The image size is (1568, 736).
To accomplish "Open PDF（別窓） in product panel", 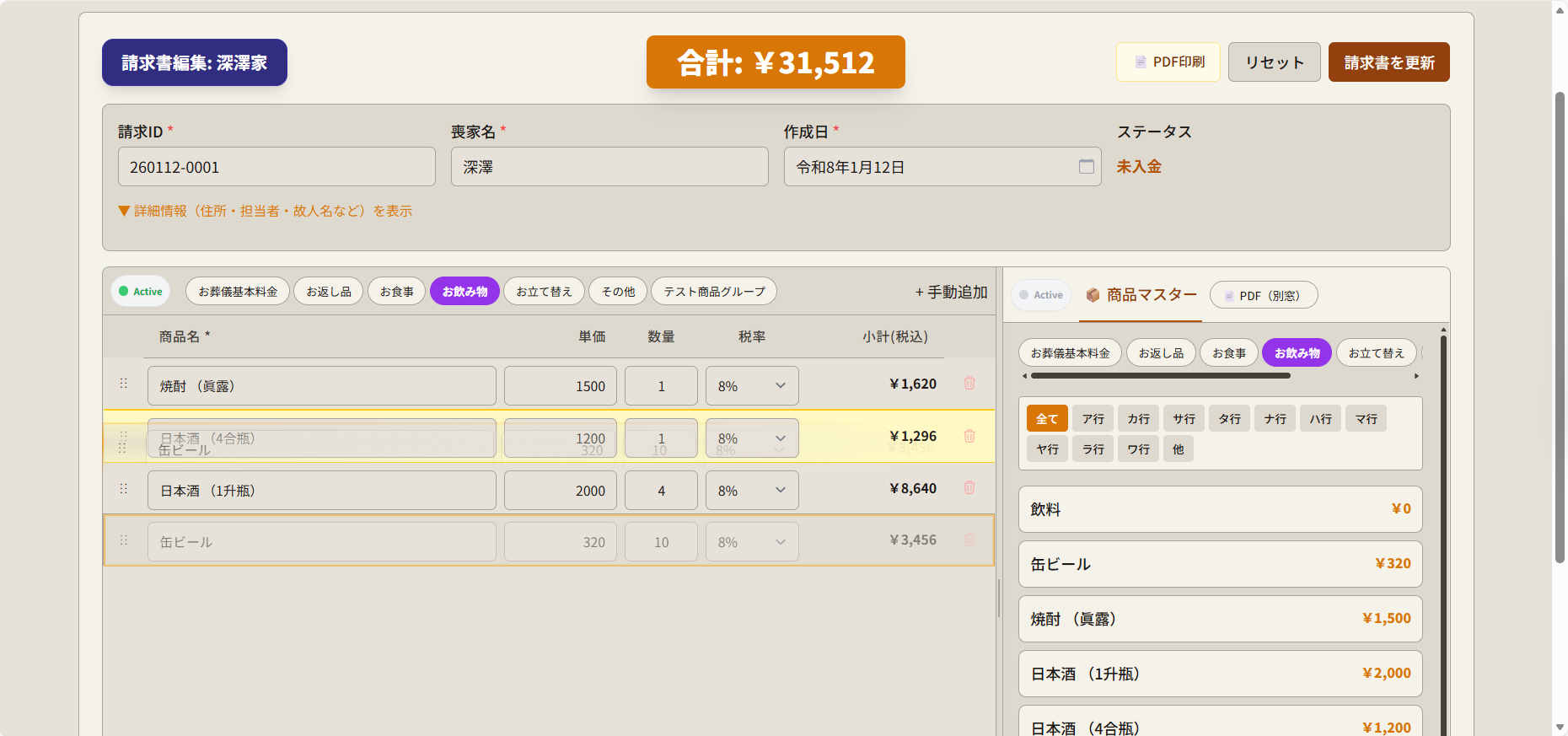I will tap(1263, 295).
